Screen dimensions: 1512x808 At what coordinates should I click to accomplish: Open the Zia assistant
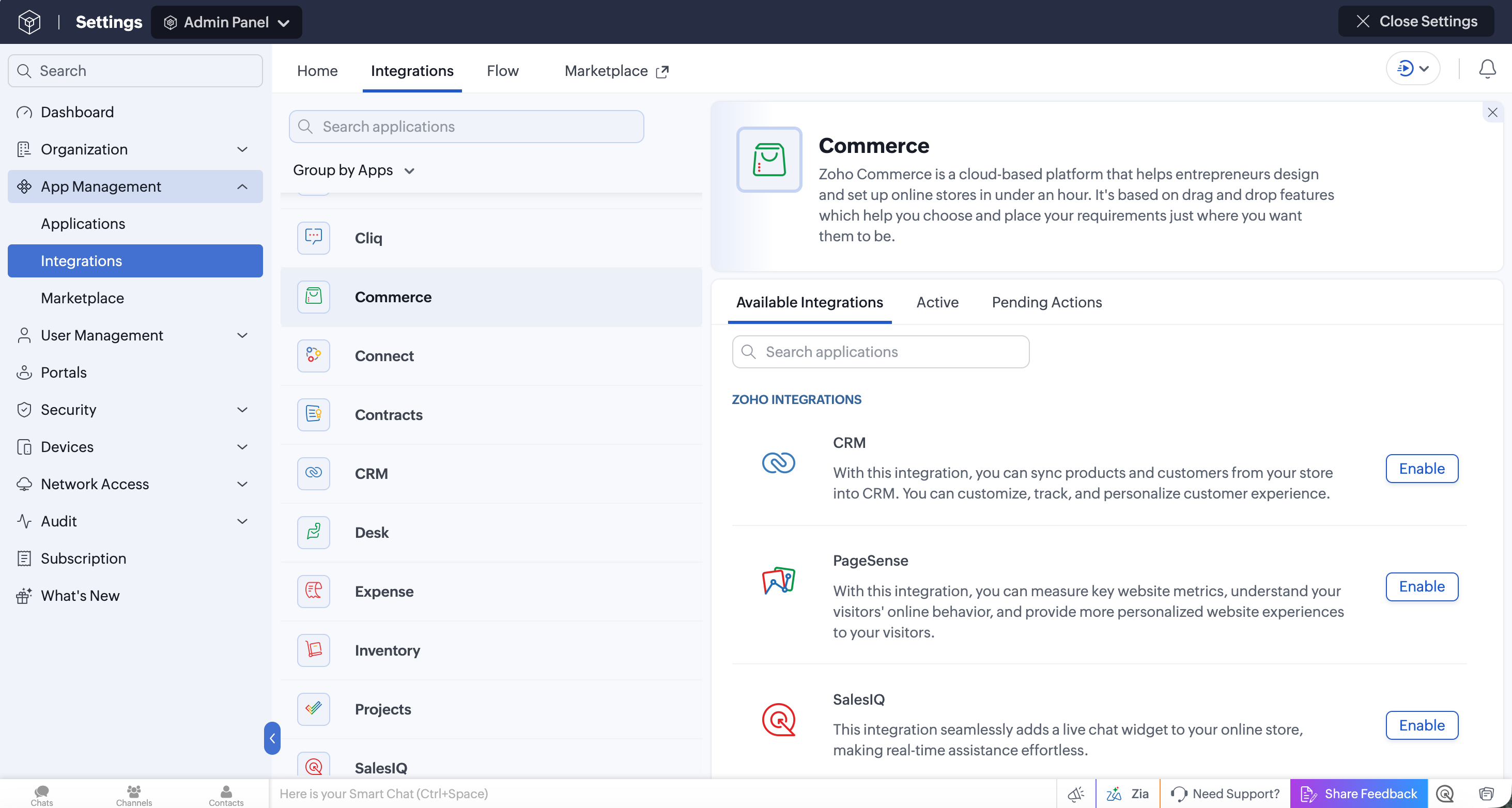point(1128,794)
